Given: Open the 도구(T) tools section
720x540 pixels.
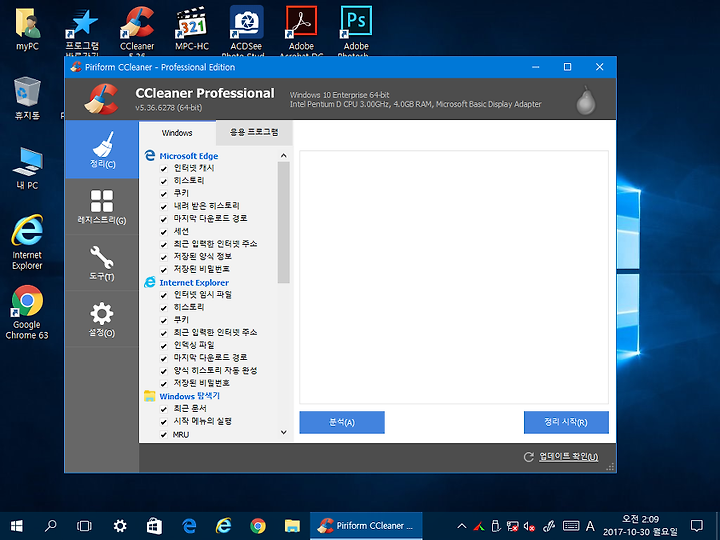Looking at the screenshot, I should [x=101, y=263].
